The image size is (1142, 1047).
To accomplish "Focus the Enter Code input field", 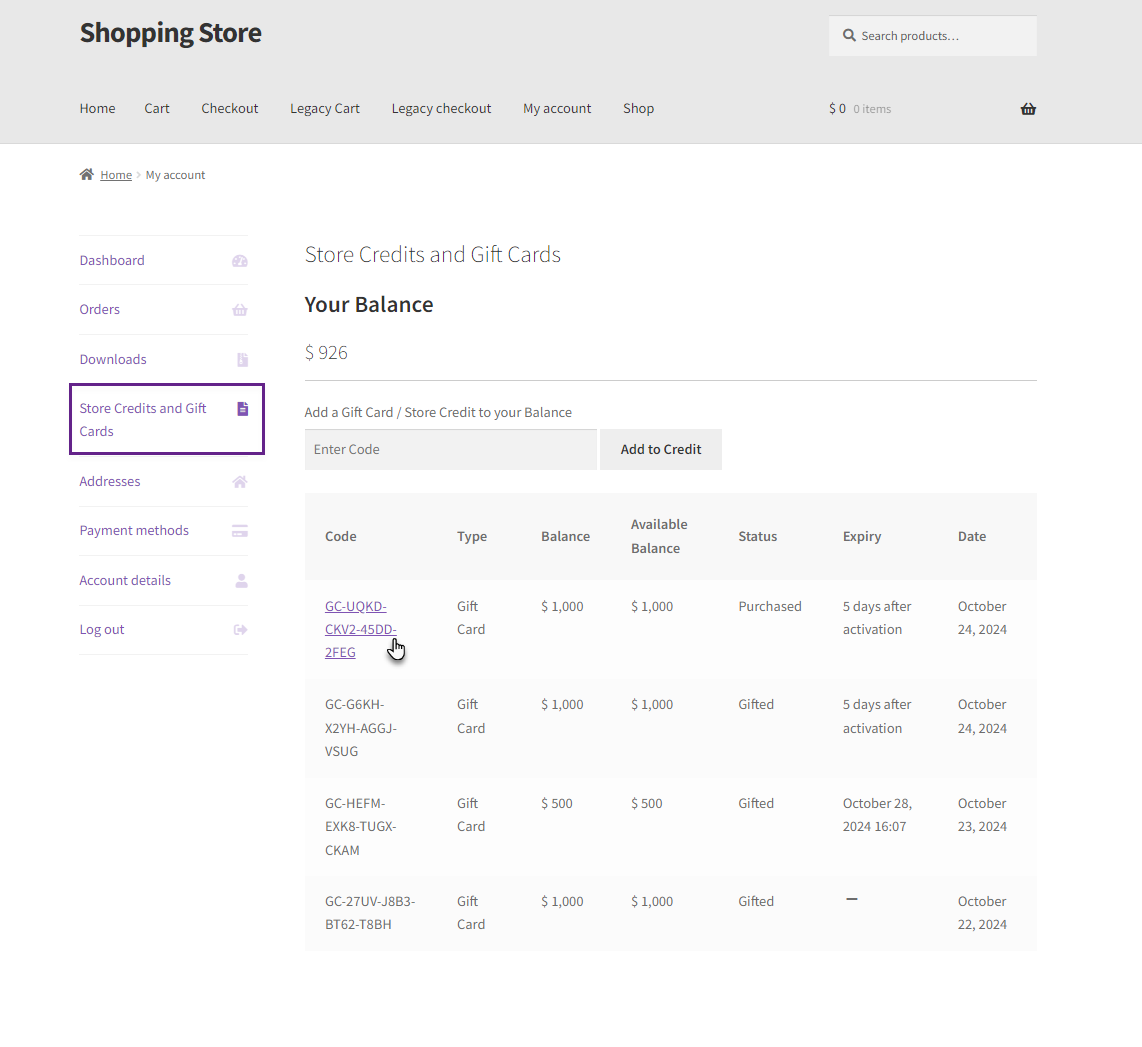I will coord(451,449).
